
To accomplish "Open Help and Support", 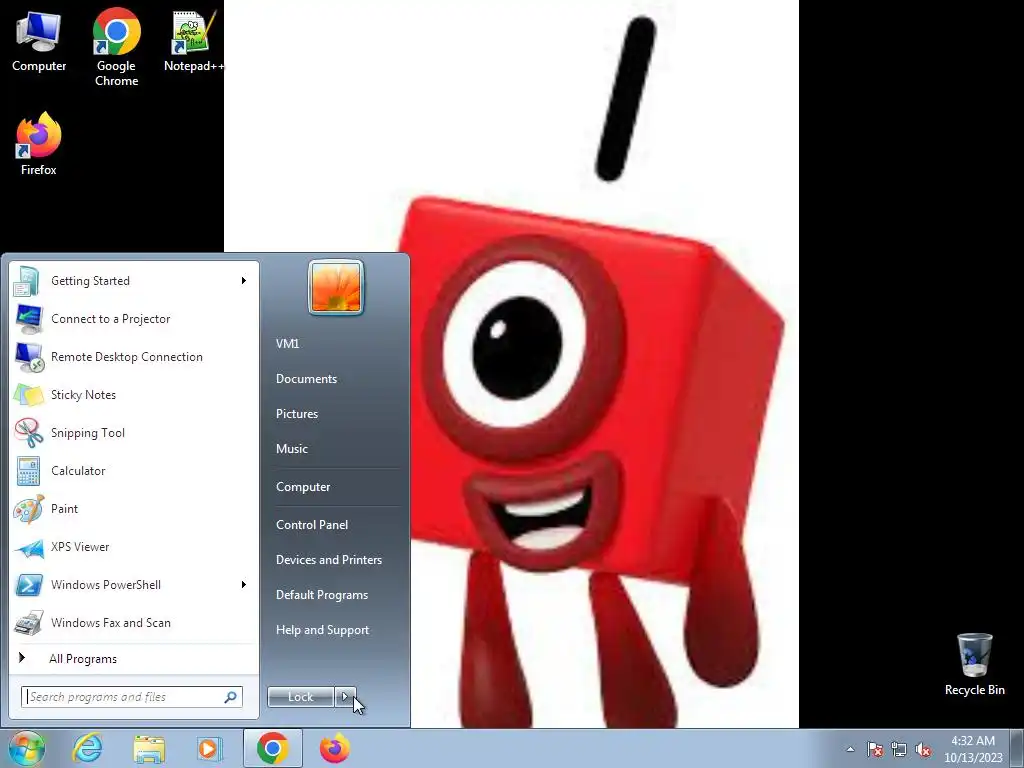I will [323, 630].
